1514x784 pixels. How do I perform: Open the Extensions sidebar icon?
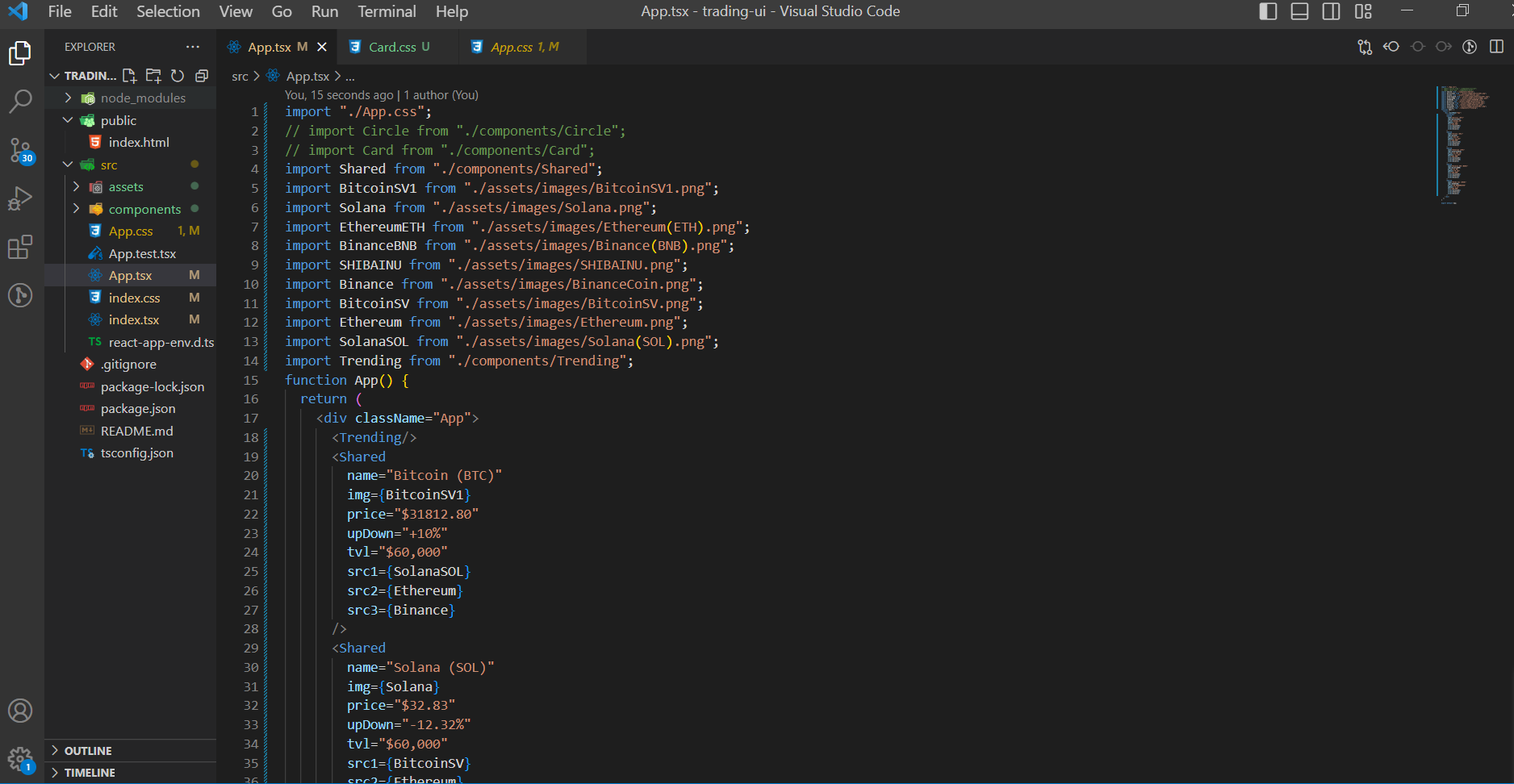(x=20, y=248)
